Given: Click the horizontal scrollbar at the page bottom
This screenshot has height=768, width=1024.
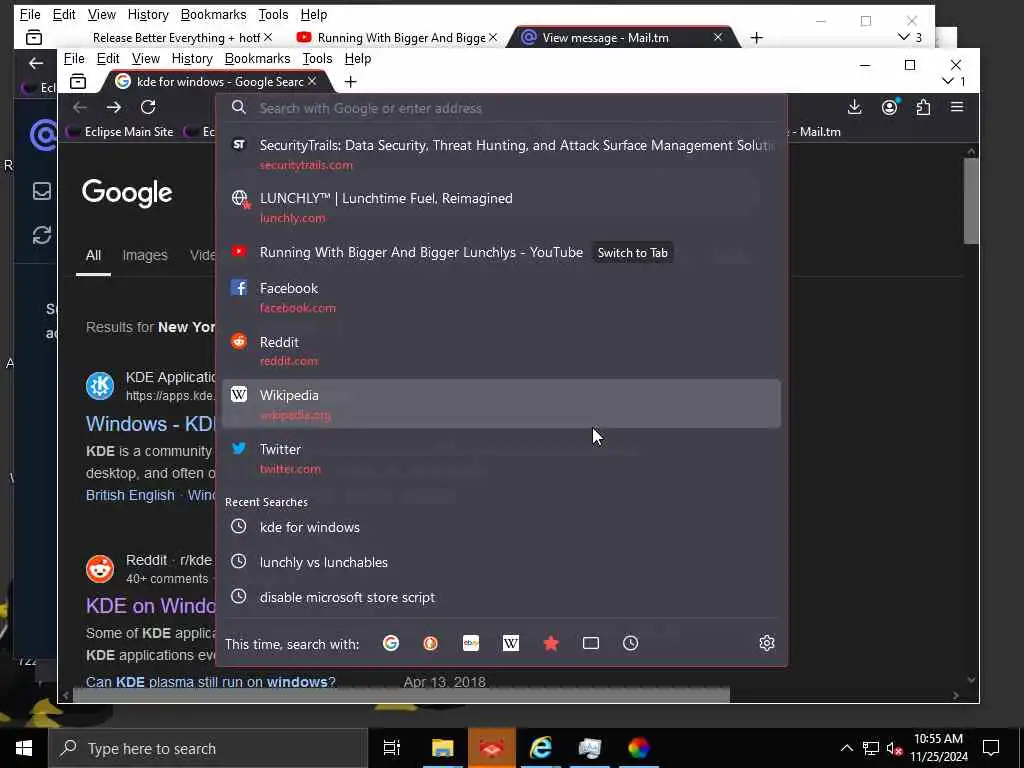Looking at the screenshot, I should pyautogui.click(x=401, y=696).
